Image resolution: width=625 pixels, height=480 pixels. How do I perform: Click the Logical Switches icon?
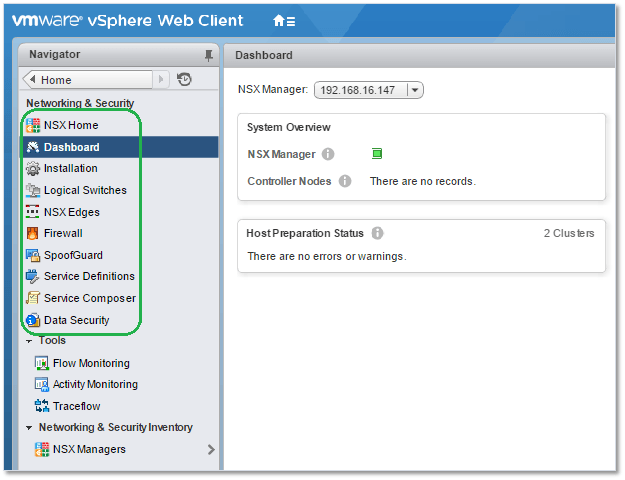(x=33, y=190)
